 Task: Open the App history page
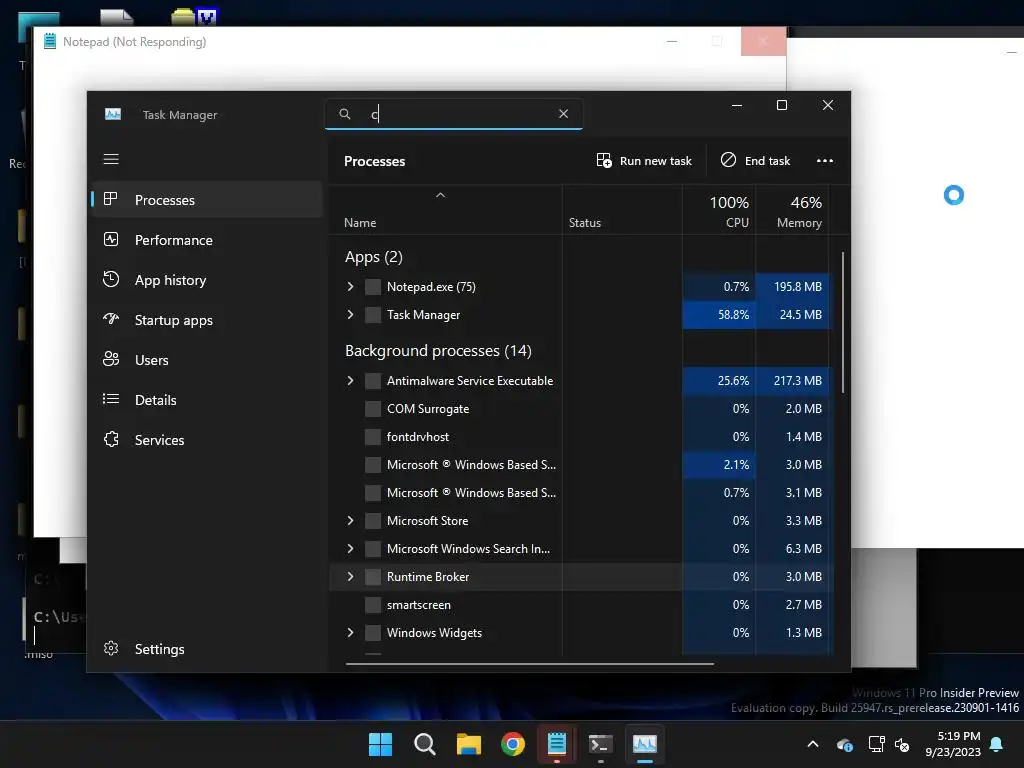tap(208, 280)
